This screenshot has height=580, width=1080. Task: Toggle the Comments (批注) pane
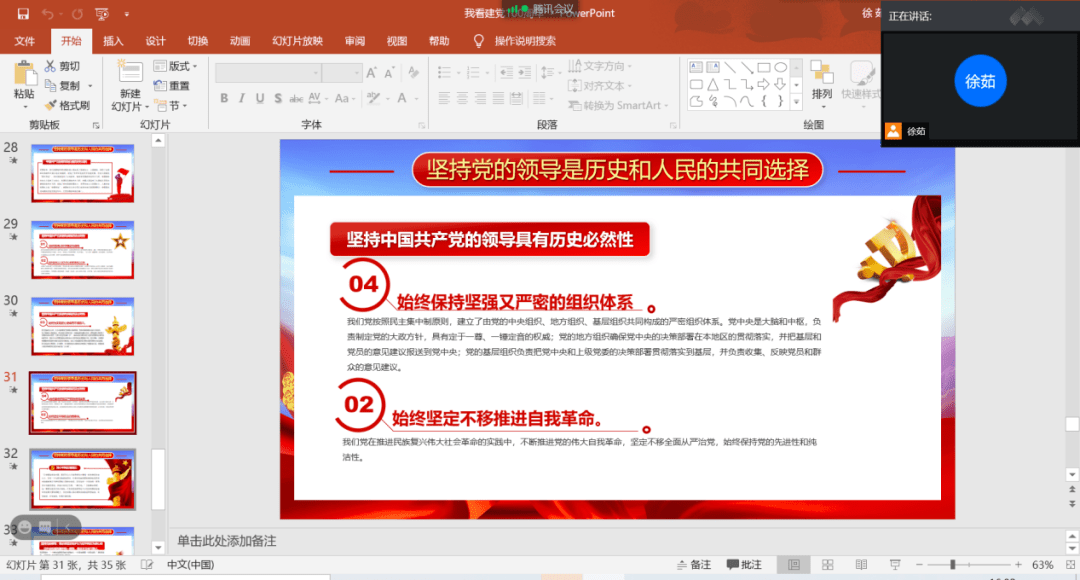[x=745, y=565]
